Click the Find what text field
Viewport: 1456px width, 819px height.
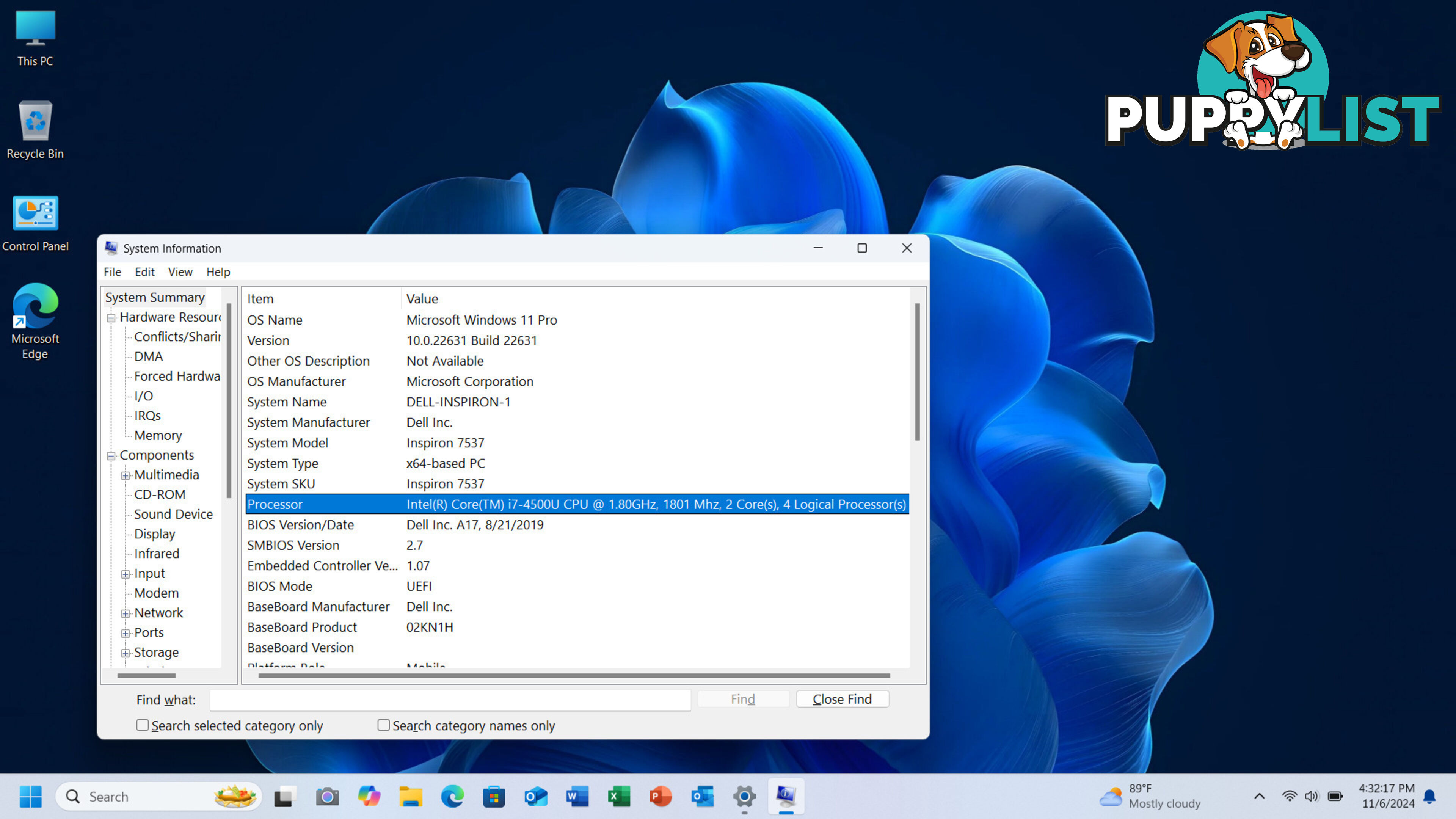pyautogui.click(x=450, y=700)
